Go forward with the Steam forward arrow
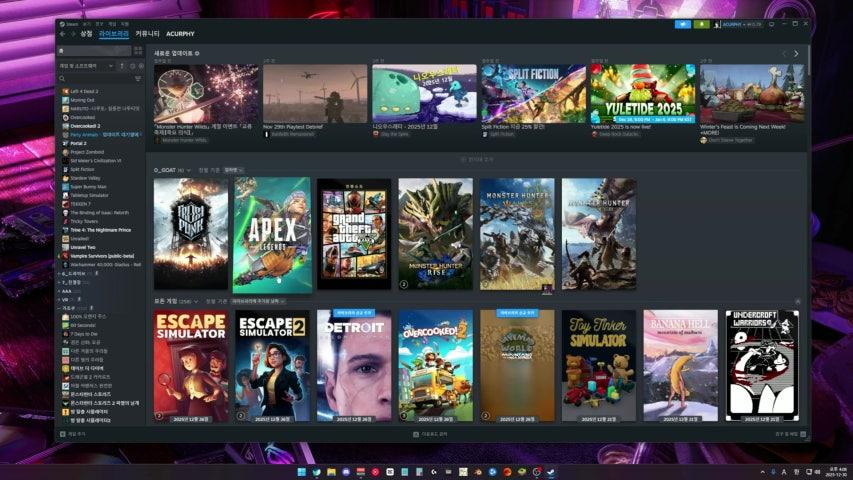The height and width of the screenshot is (480, 853). [73, 34]
